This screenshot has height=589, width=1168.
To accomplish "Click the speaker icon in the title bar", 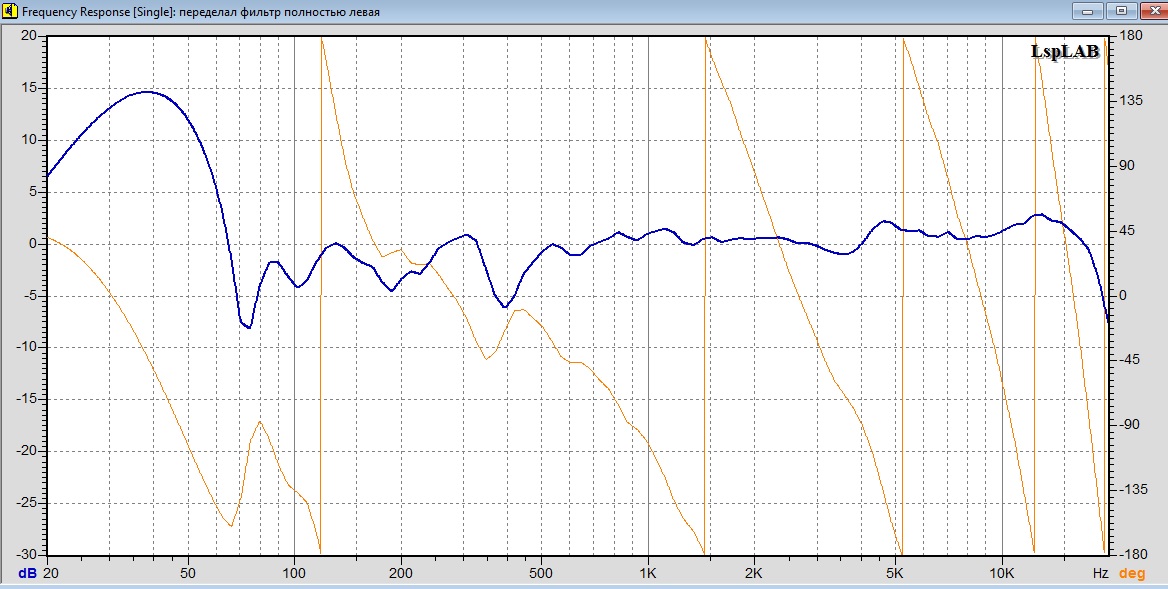I will 10,11.
